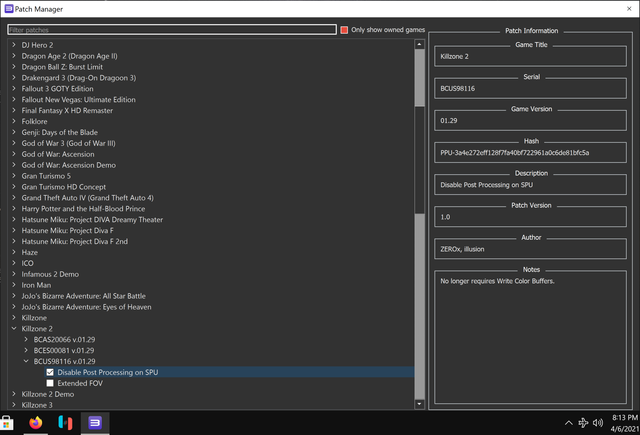Viewport: 640px width, 435px height.
Task: Expand the ICO game node
Action: (14, 263)
